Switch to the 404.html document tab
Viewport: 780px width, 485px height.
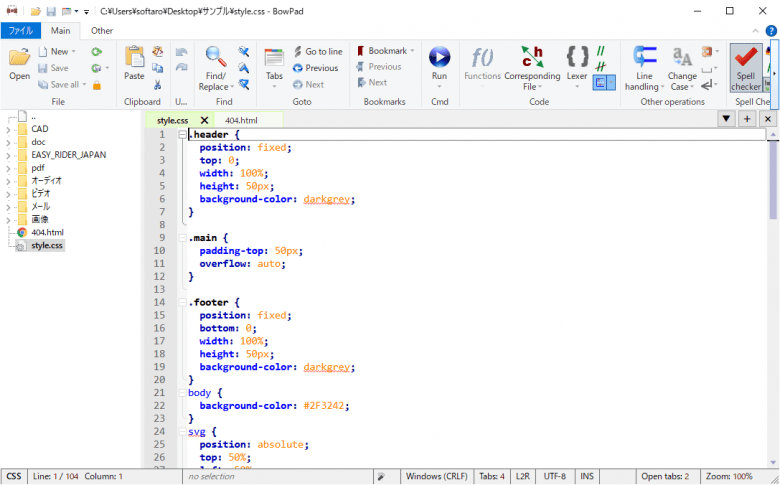click(x=241, y=120)
